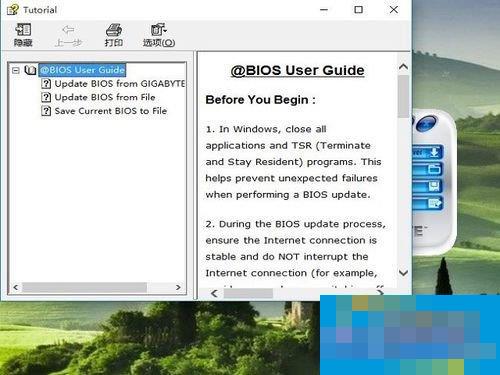Click the content pane horizontal scrollbar thumb
Screen dimensions: 500x375
pyautogui.click(x=248, y=293)
